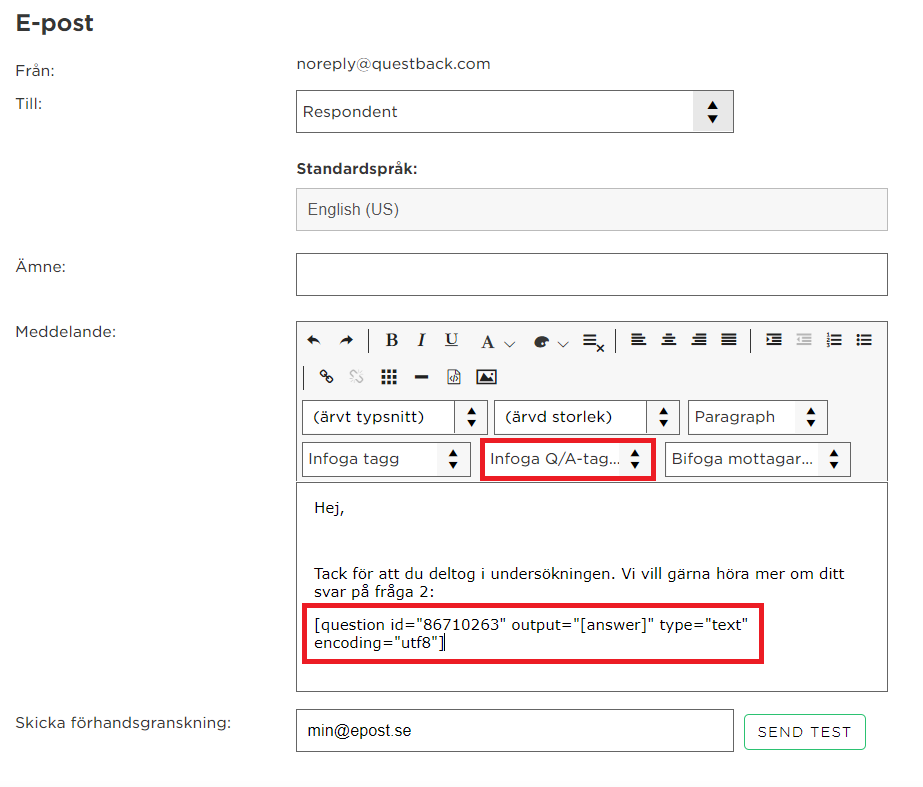
Task: Center align the message text
Action: [669, 340]
